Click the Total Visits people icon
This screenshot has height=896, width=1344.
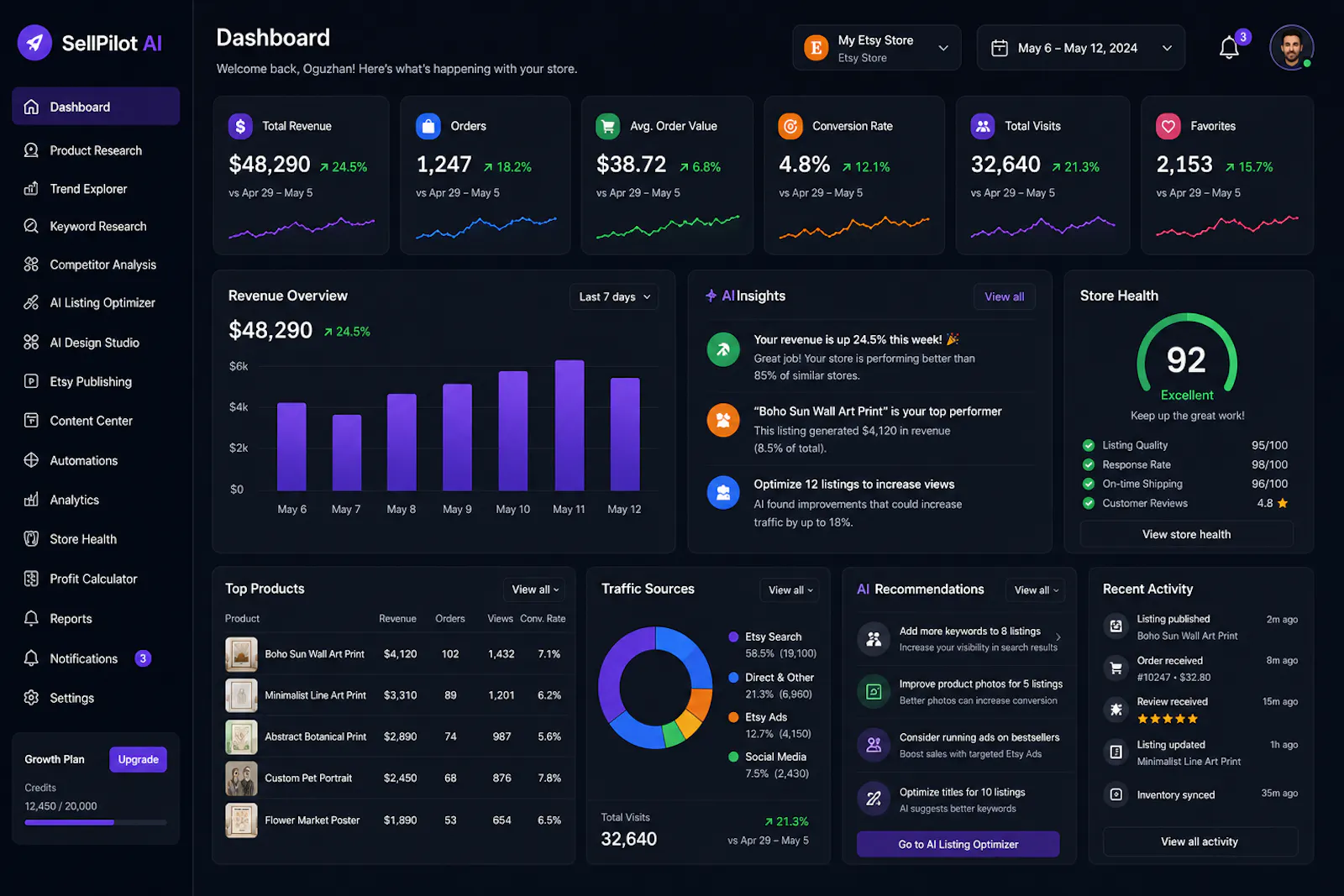tap(983, 126)
